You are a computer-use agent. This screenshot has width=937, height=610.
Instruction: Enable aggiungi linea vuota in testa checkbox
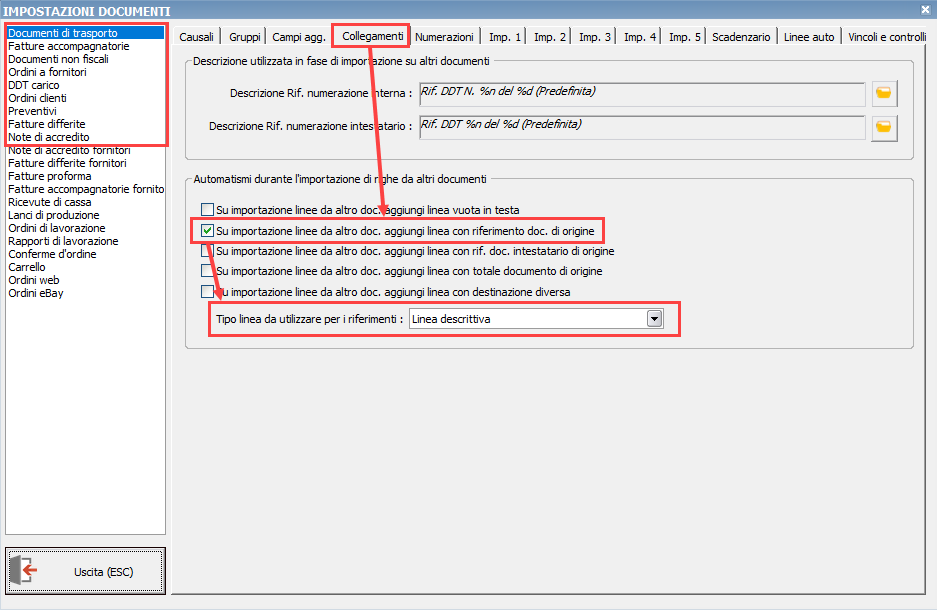click(207, 210)
